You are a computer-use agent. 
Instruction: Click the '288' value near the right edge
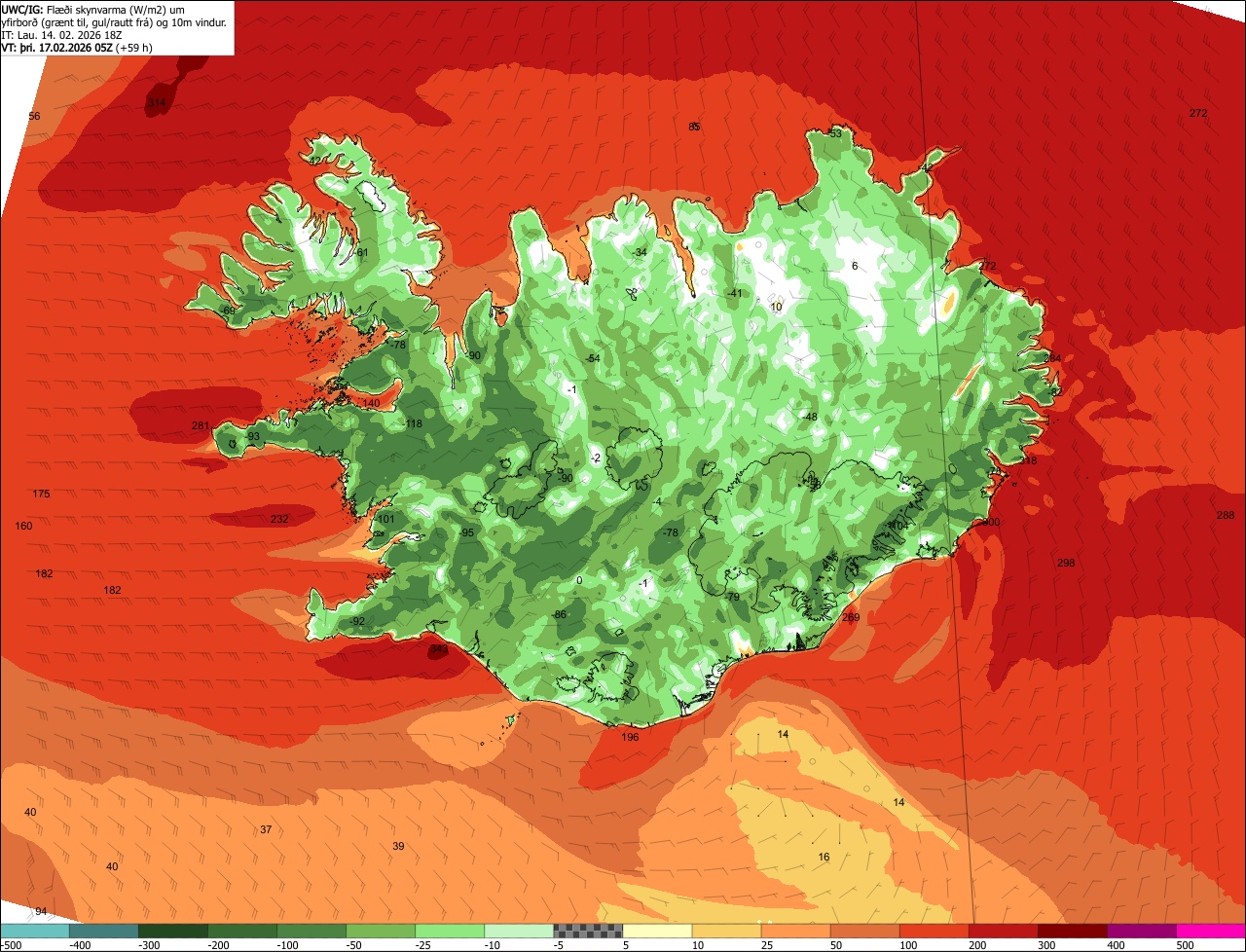[1226, 515]
